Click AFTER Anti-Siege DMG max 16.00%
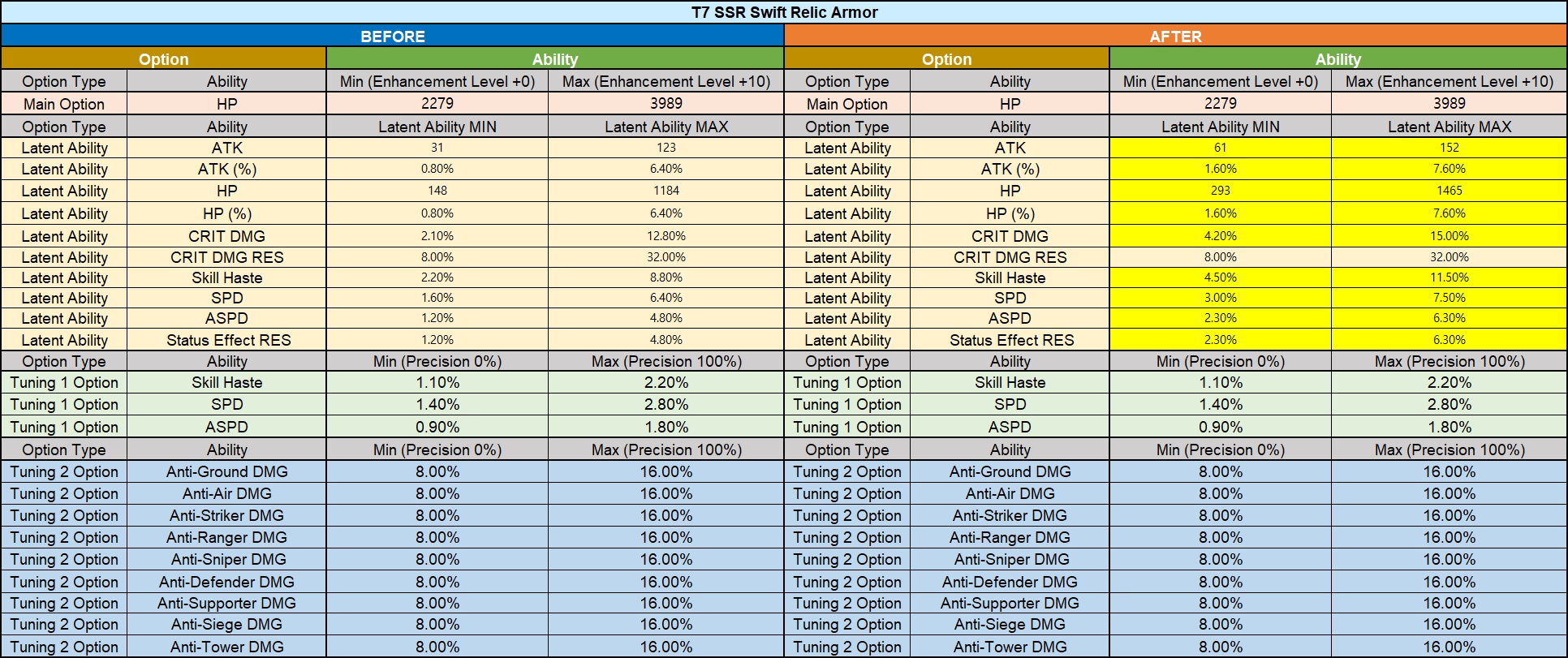Image resolution: width=1568 pixels, height=658 pixels. pos(1449,624)
